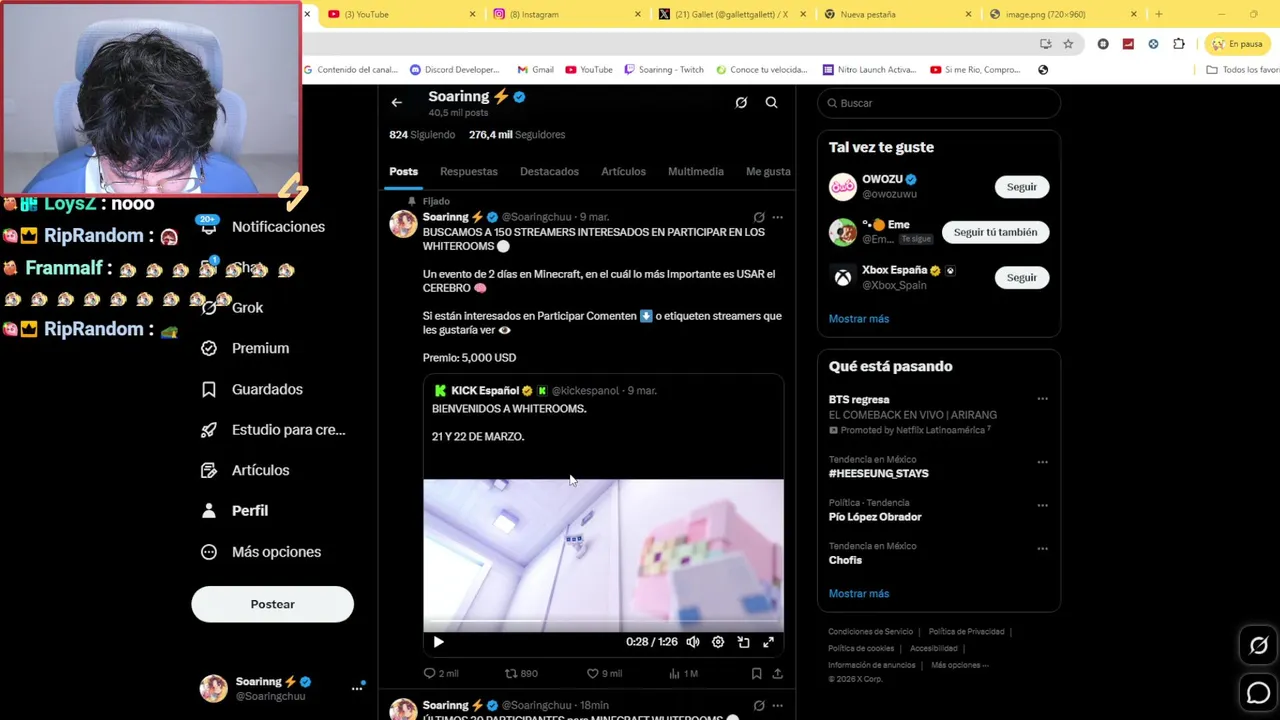Image resolution: width=1280 pixels, height=720 pixels.
Task: Open the Gmail bookmark
Action: [535, 70]
